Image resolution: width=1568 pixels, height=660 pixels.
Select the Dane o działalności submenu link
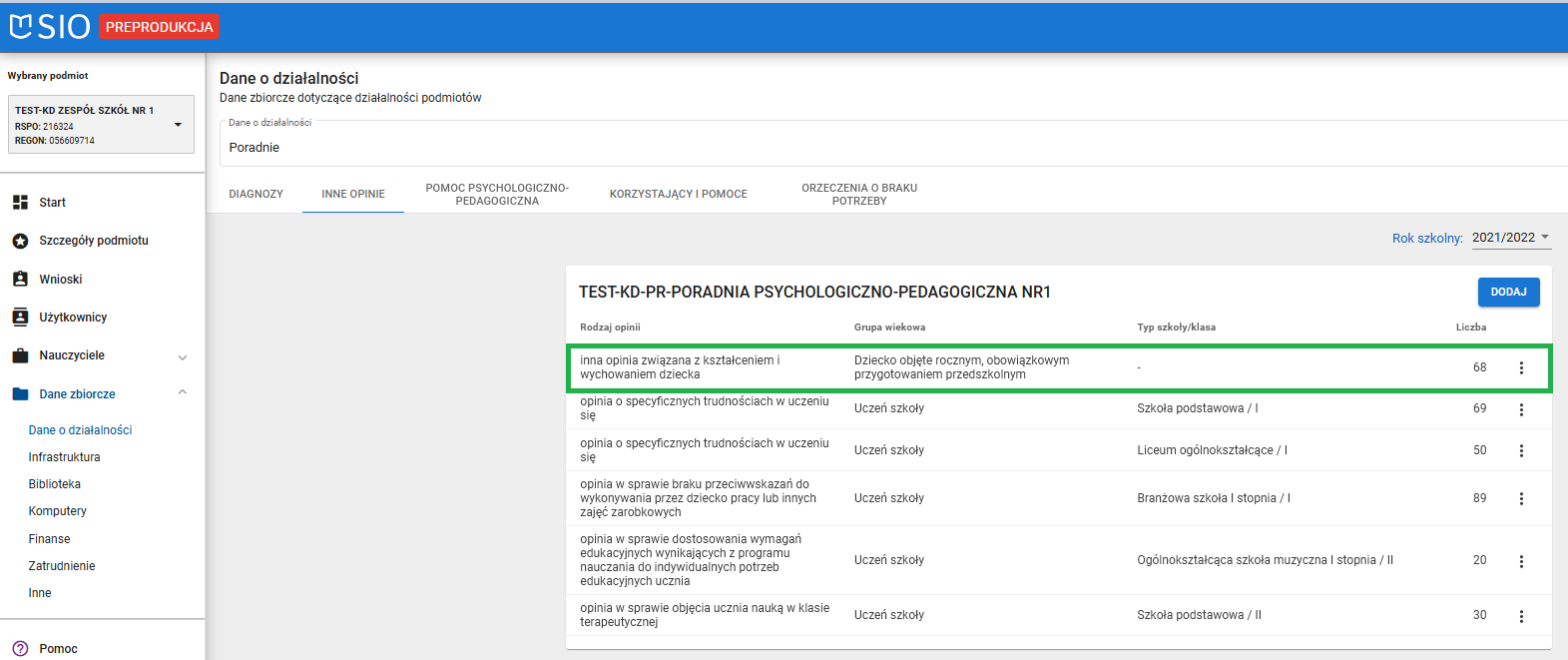coord(80,430)
